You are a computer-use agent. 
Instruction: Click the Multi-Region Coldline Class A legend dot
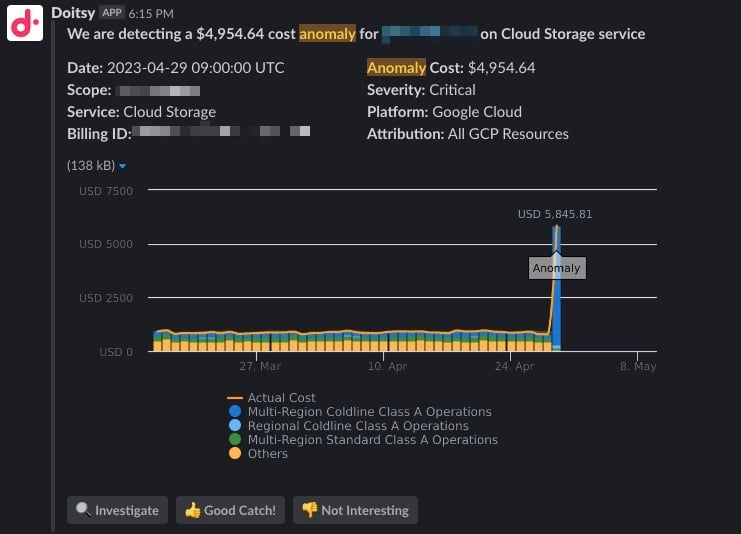[235, 412]
